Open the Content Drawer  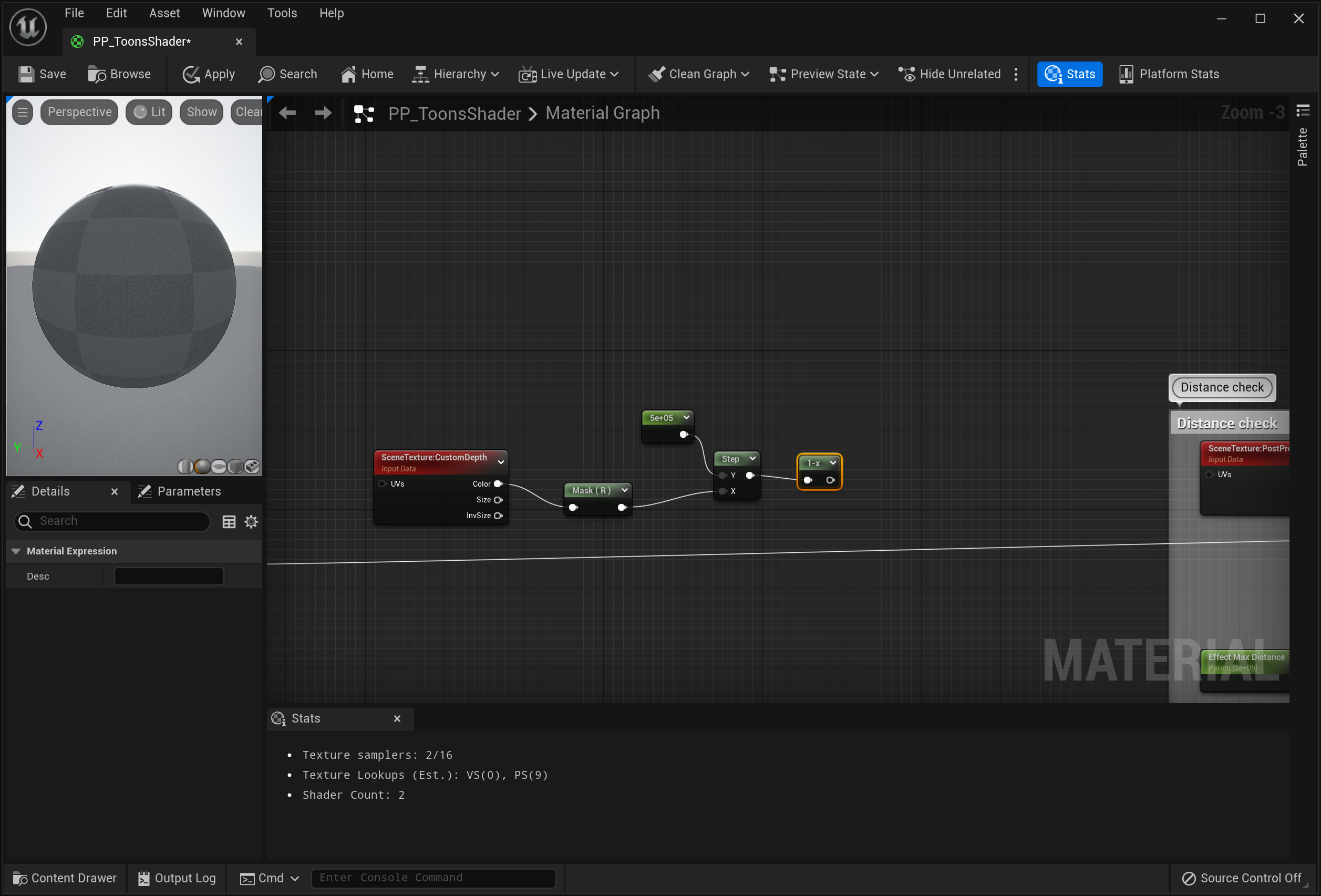(x=64, y=878)
